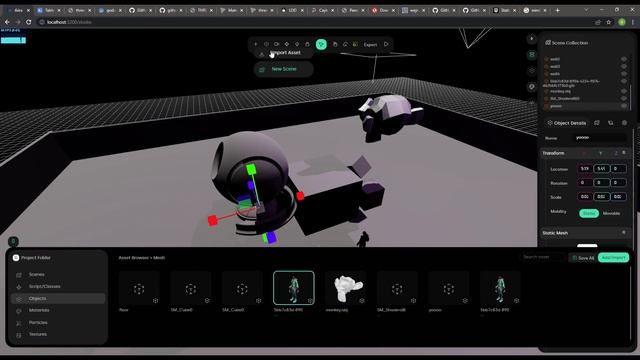Screen dimensions: 640x360
Task: Click the Search asset field
Action: pos(542,257)
